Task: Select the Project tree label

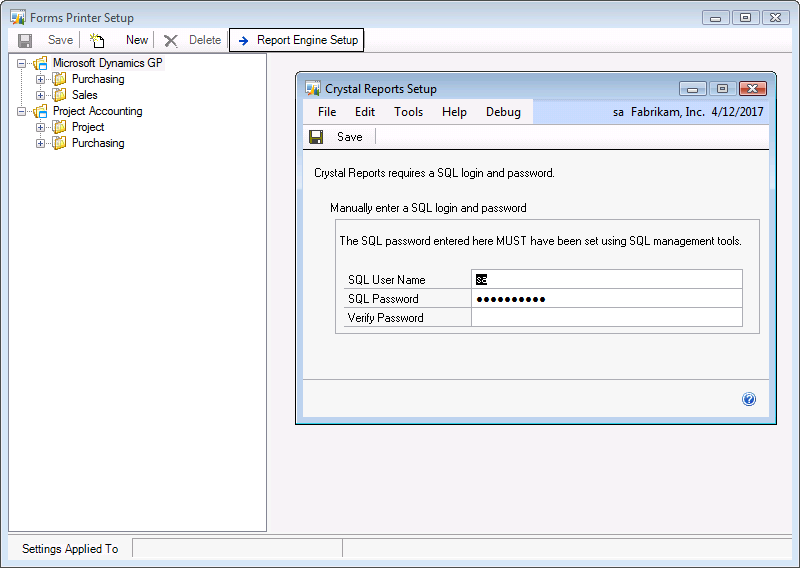Action: 88,127
